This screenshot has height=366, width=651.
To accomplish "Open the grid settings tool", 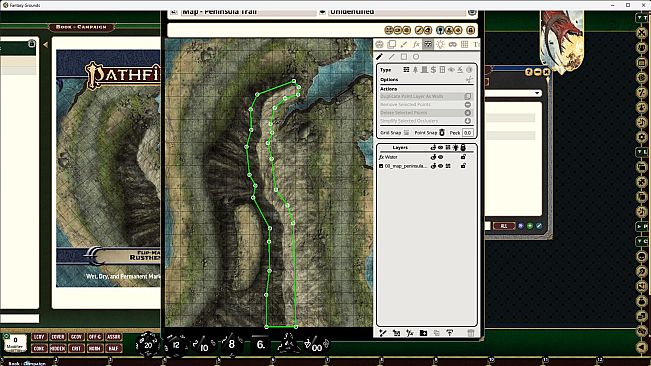I will coord(465,44).
